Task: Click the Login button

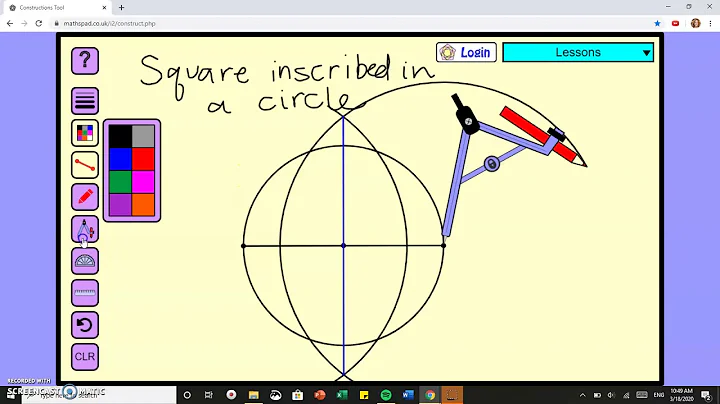Action: click(x=466, y=52)
